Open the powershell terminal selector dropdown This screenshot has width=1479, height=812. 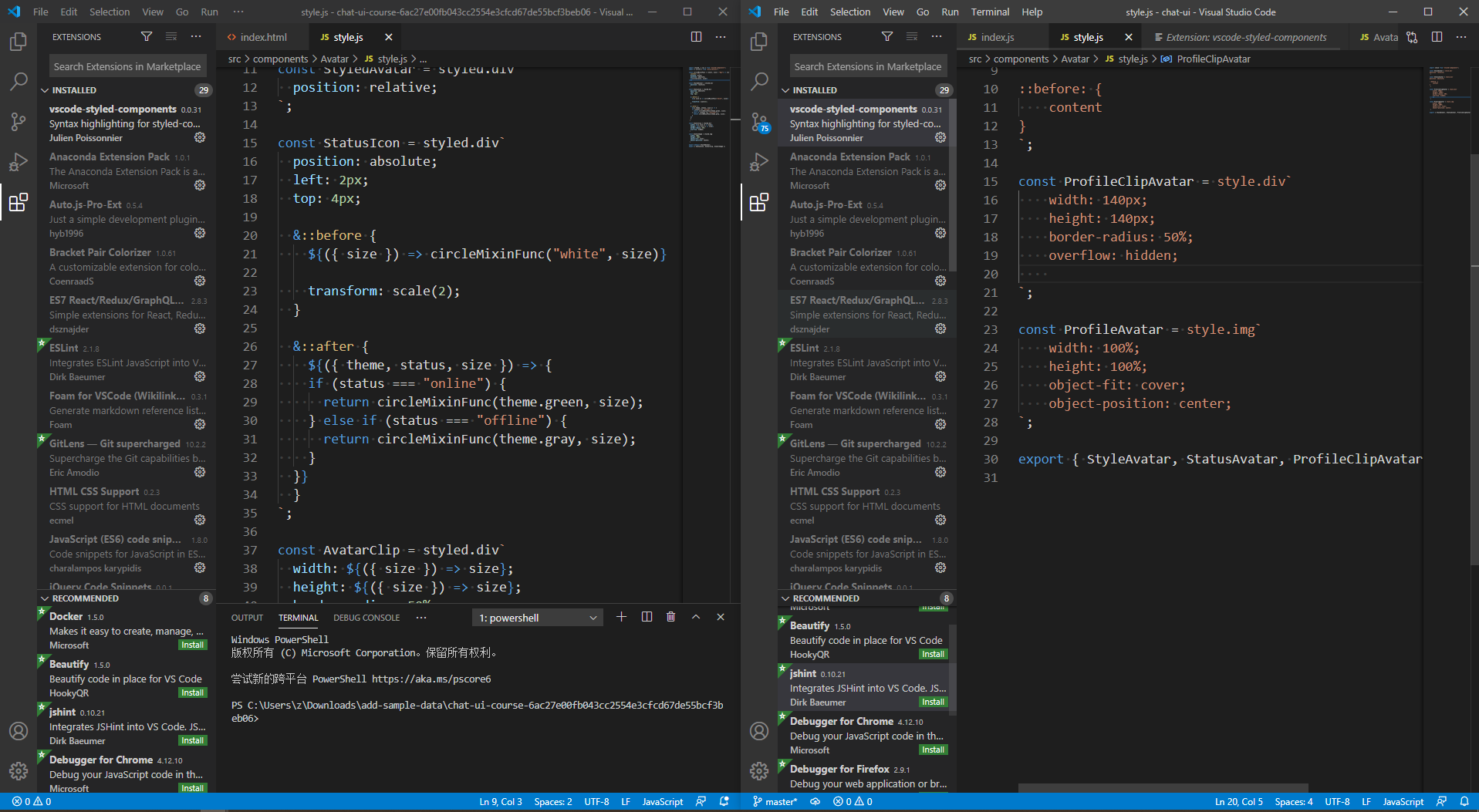coord(536,617)
